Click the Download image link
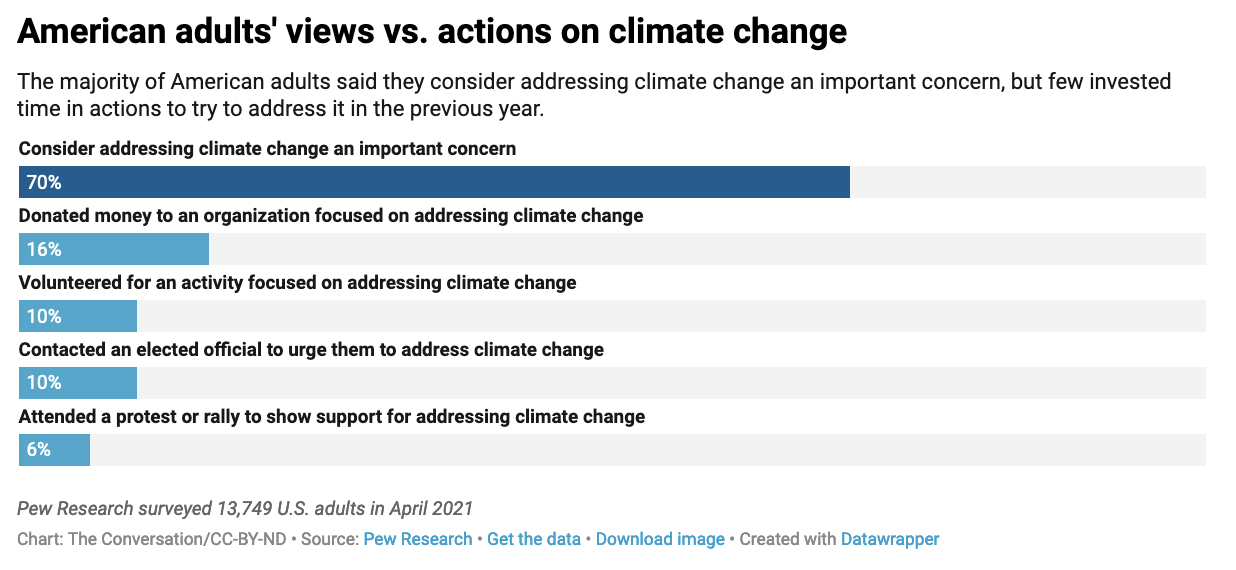This screenshot has width=1236, height=570. tap(660, 539)
